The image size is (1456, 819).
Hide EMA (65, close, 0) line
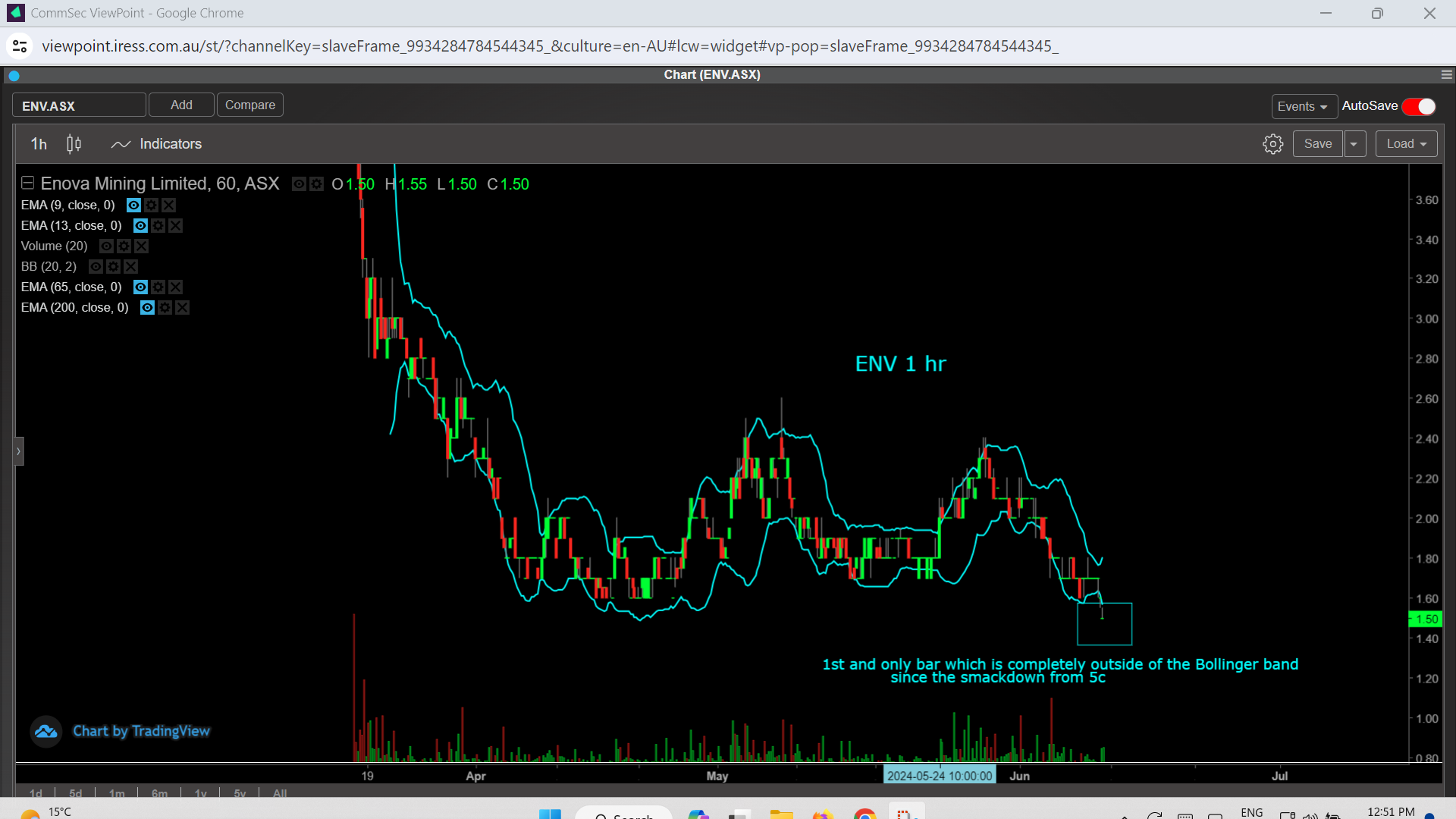(x=140, y=287)
